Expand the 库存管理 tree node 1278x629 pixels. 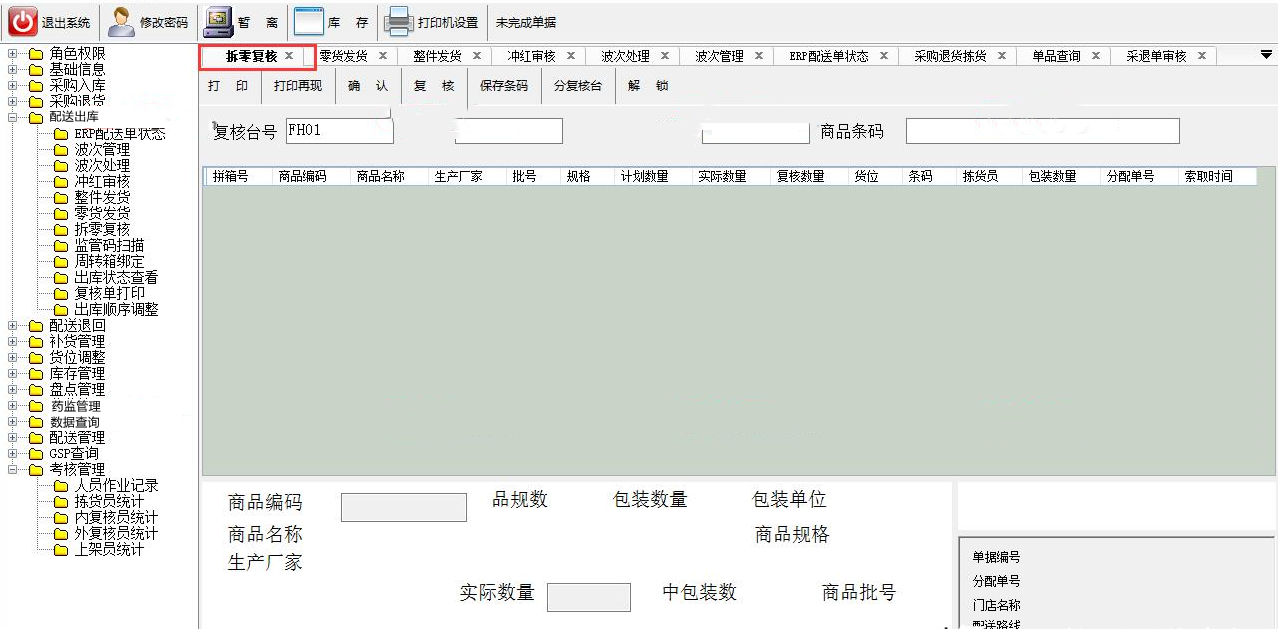(x=12, y=373)
